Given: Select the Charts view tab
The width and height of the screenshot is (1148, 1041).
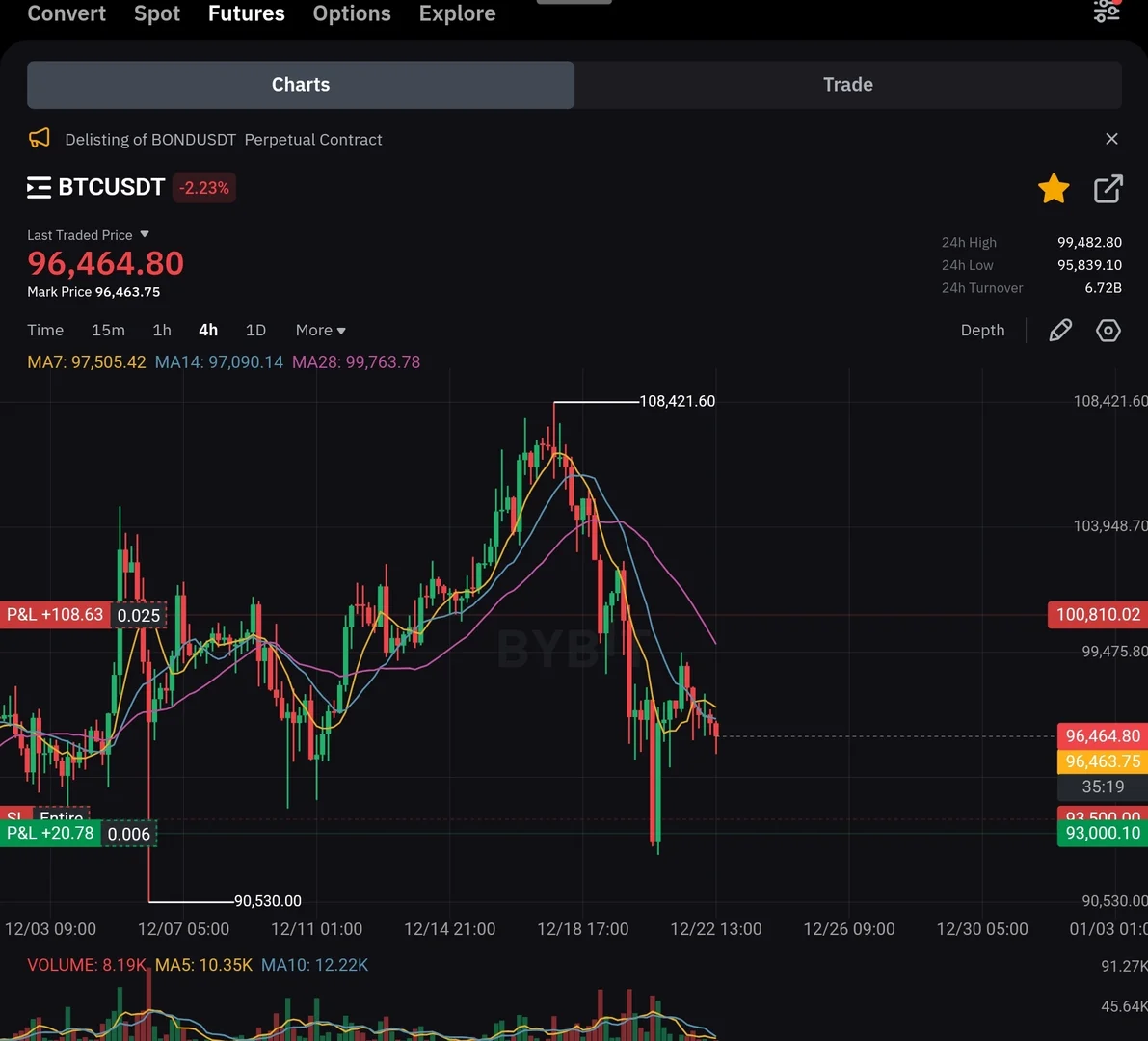Looking at the screenshot, I should click(301, 85).
